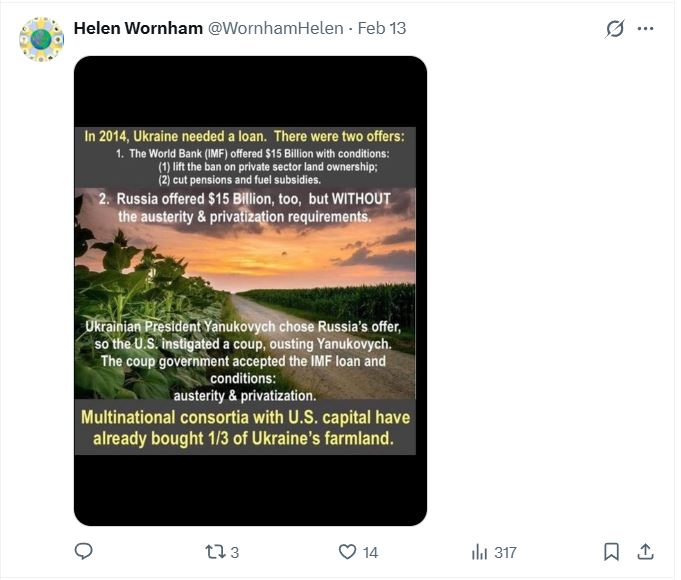The width and height of the screenshot is (681, 580).
Task: Click the view analytics bar chart icon
Action: pos(479,551)
